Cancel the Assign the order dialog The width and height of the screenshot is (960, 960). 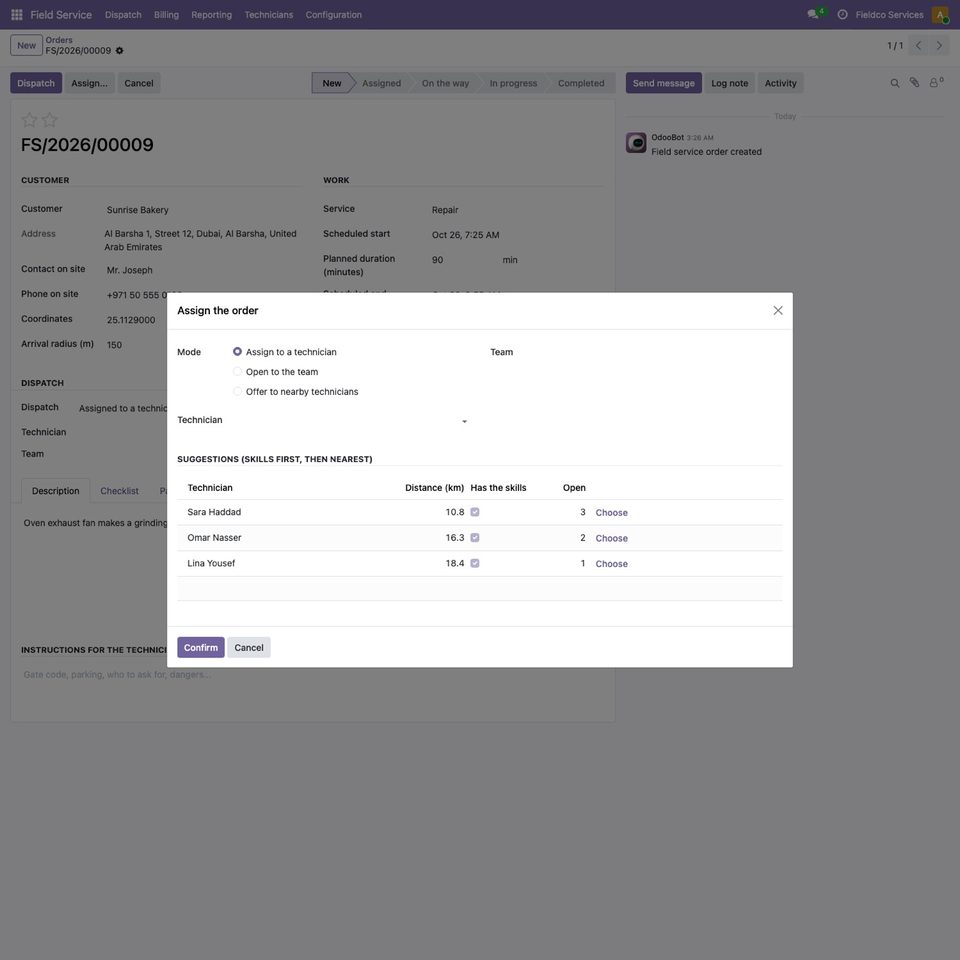pos(249,647)
